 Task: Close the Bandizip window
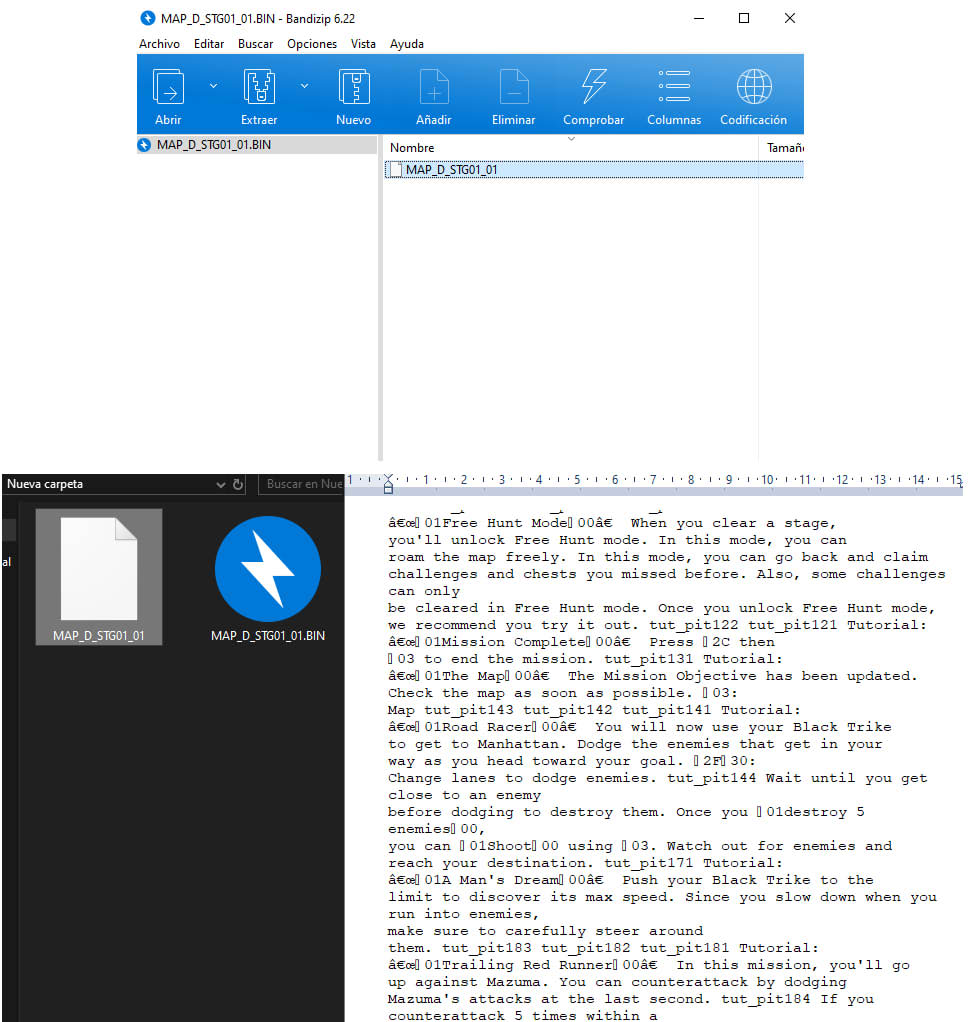point(789,18)
